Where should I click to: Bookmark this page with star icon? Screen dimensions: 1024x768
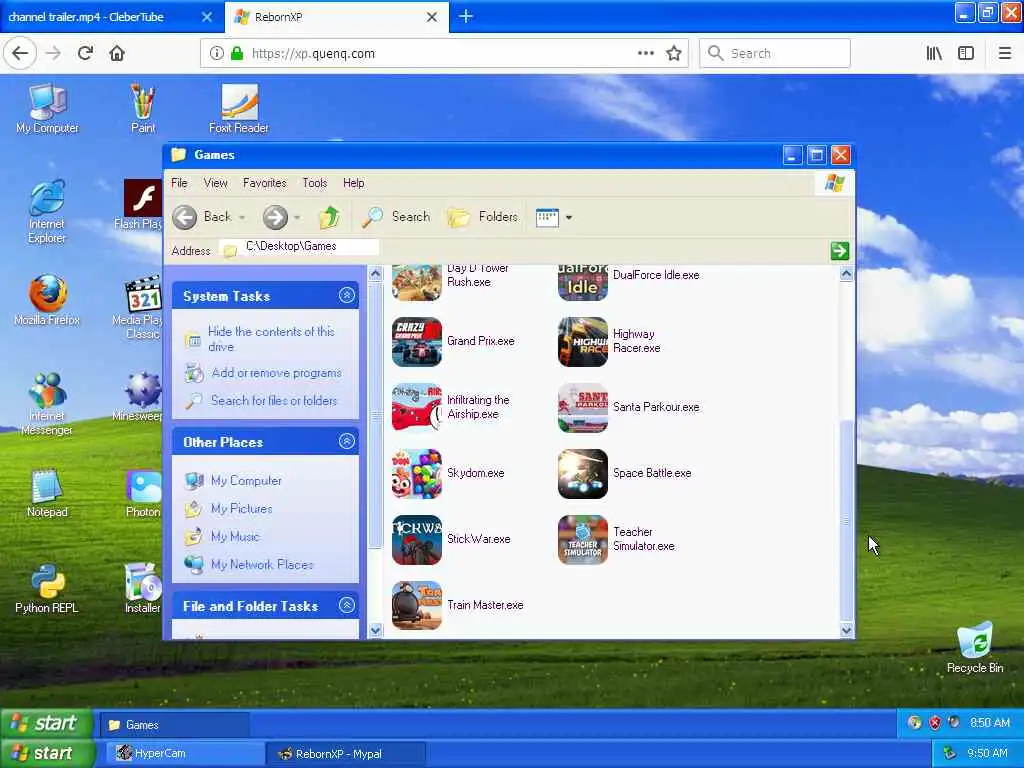[x=674, y=54]
